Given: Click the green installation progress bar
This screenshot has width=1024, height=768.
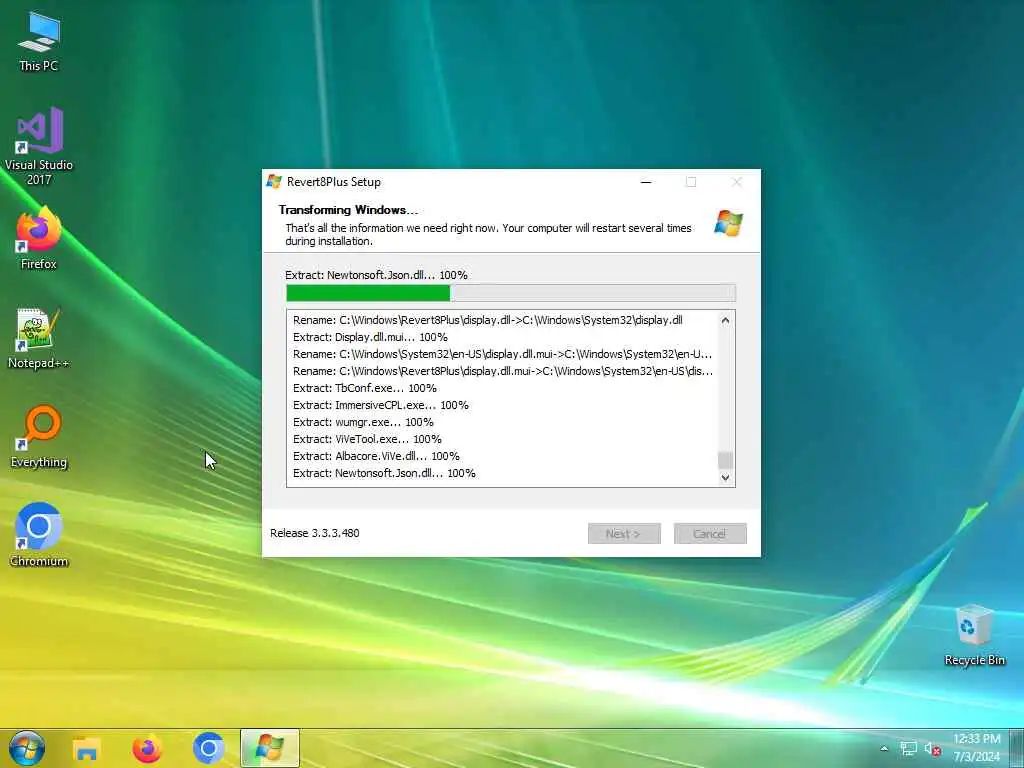Looking at the screenshot, I should pos(511,293).
